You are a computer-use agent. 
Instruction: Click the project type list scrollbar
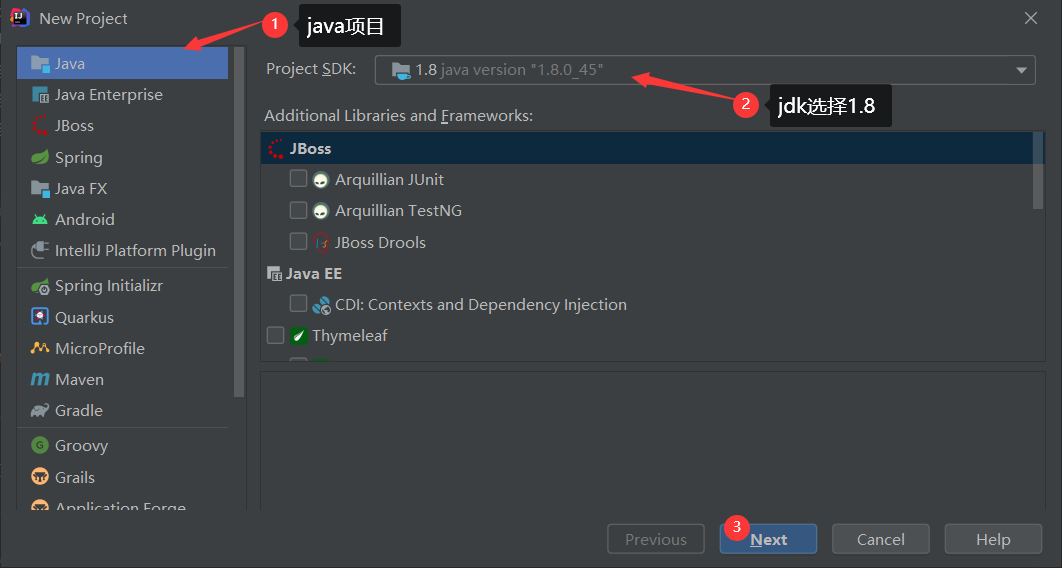click(x=238, y=222)
